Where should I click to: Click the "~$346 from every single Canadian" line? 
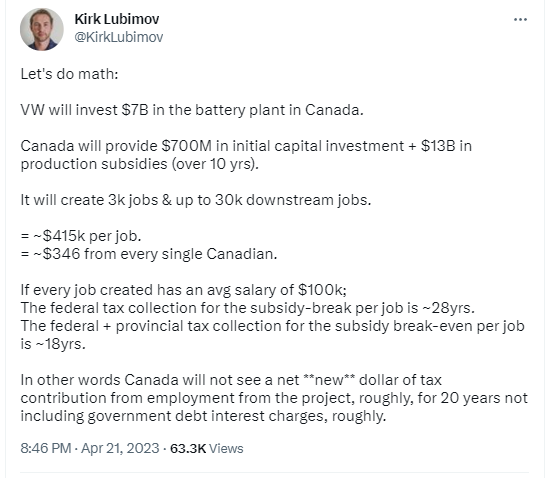click(x=149, y=254)
